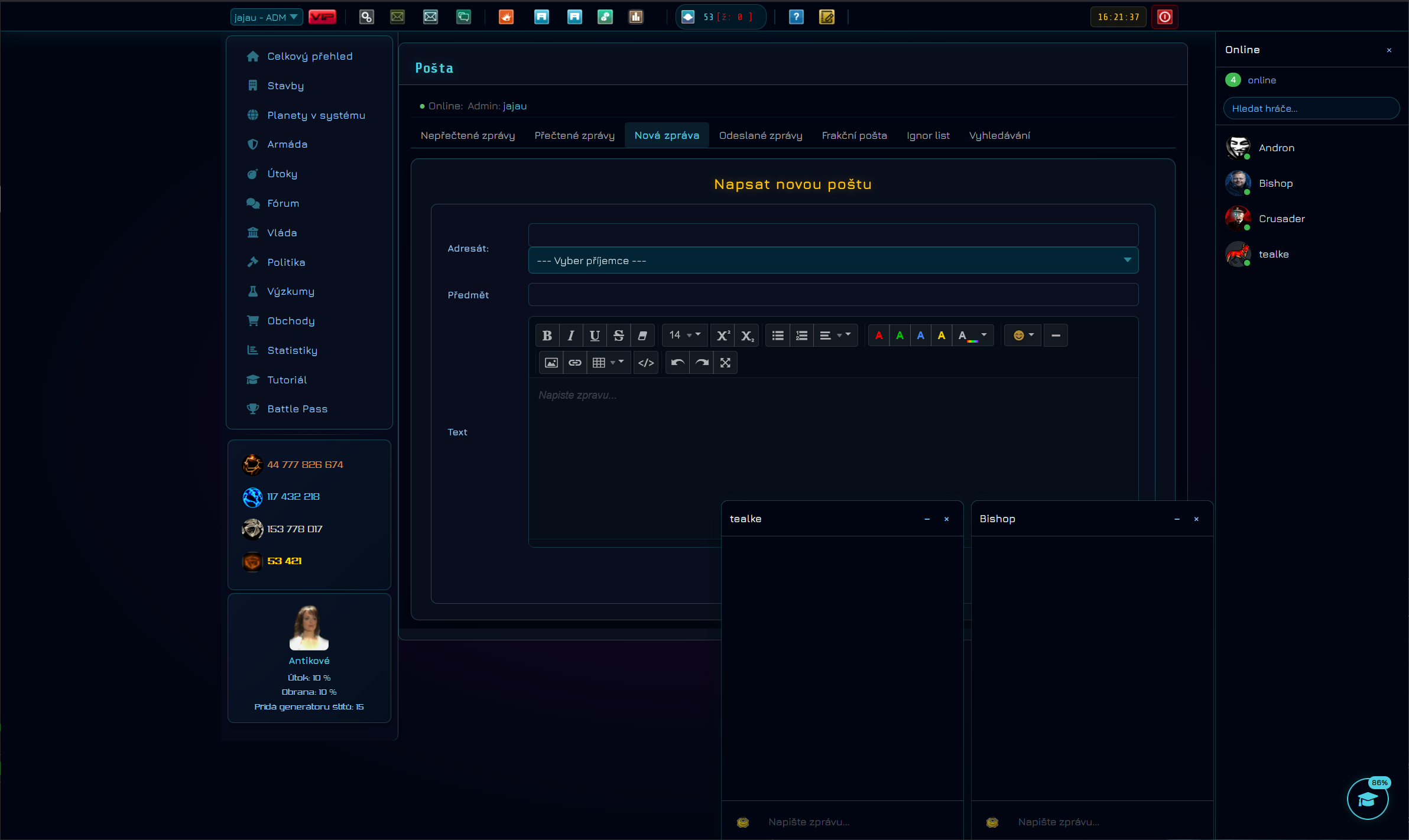Open source code view
Viewport: 1409px width, 840px height.
(x=646, y=363)
